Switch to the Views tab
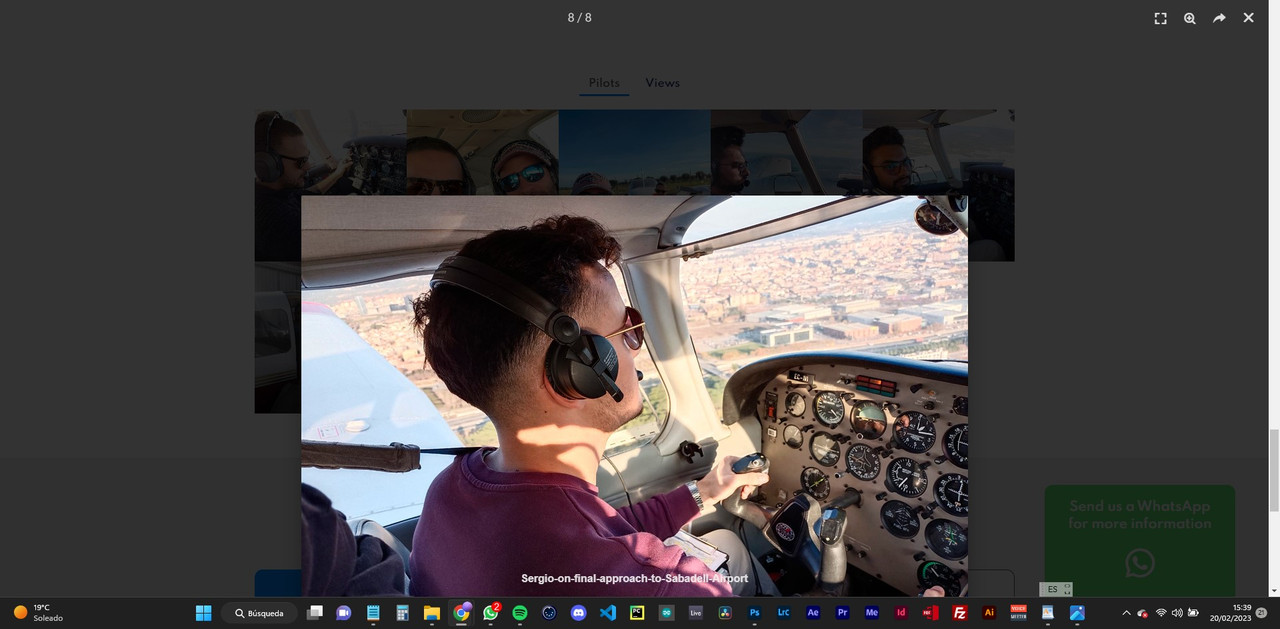Screen dimensions: 1280x629 pos(662,83)
